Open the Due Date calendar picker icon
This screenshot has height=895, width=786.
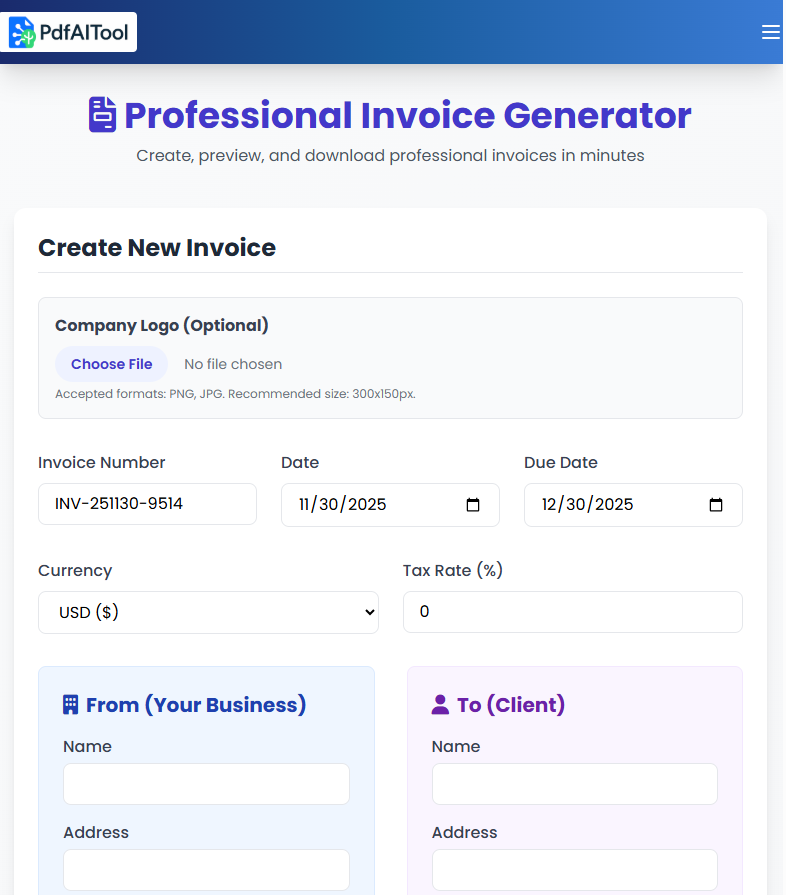point(716,505)
